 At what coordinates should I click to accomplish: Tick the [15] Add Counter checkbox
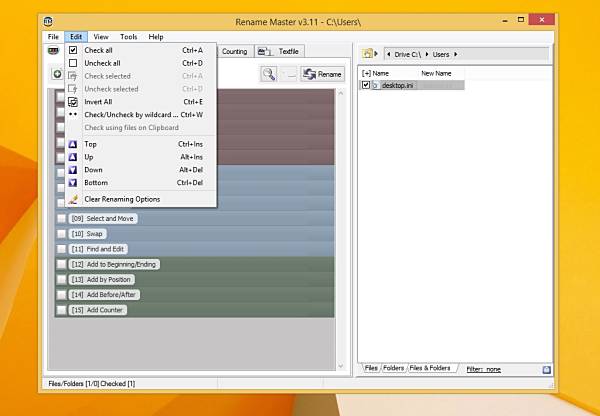tap(61, 310)
